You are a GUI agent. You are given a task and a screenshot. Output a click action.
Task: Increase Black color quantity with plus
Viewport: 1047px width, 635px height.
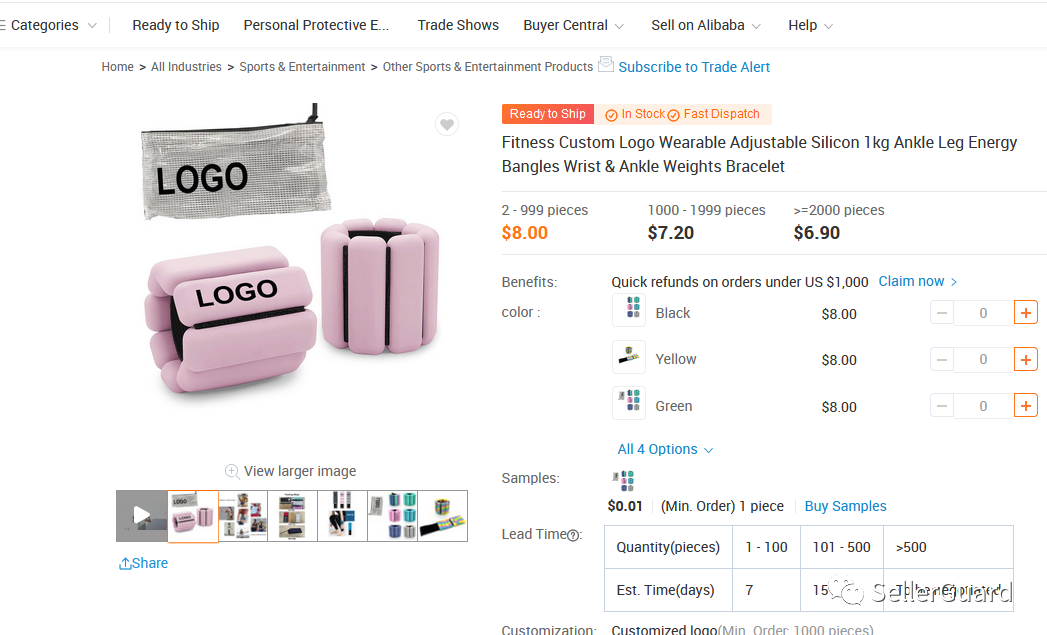pyautogui.click(x=1025, y=313)
